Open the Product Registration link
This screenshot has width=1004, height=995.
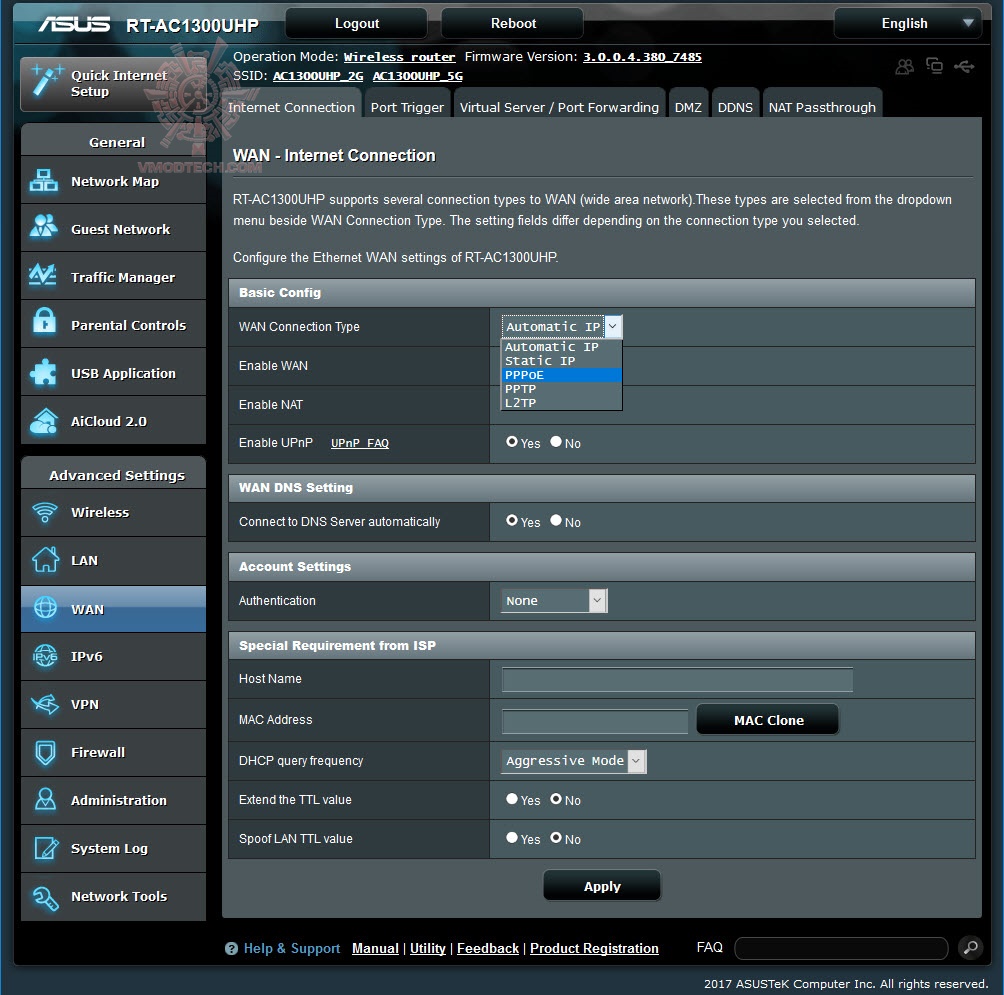(x=594, y=948)
